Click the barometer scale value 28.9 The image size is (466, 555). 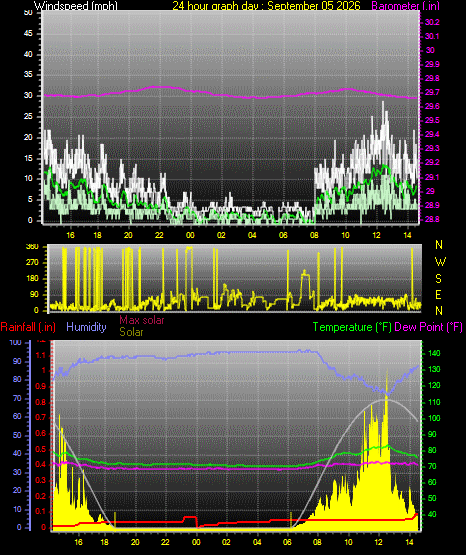(x=432, y=205)
